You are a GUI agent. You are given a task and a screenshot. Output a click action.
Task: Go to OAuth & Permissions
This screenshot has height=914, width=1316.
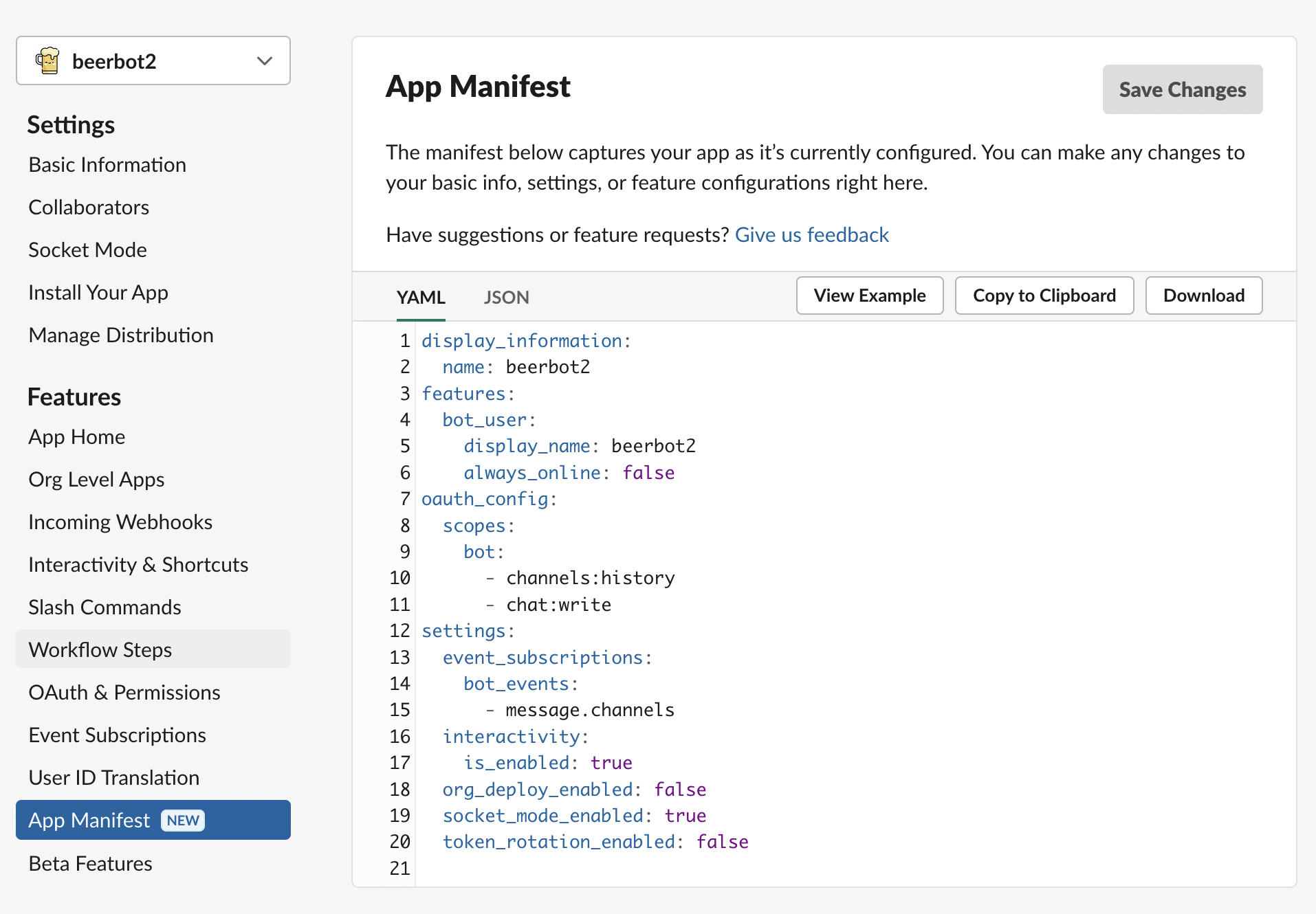tap(124, 693)
